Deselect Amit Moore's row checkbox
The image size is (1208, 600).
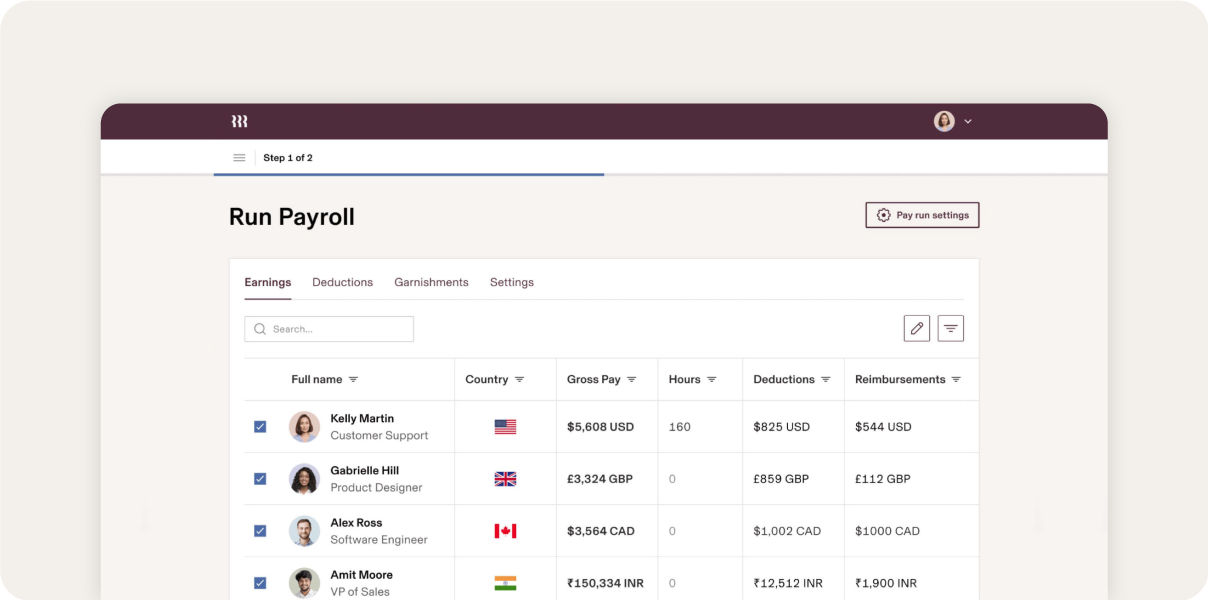[260, 581]
